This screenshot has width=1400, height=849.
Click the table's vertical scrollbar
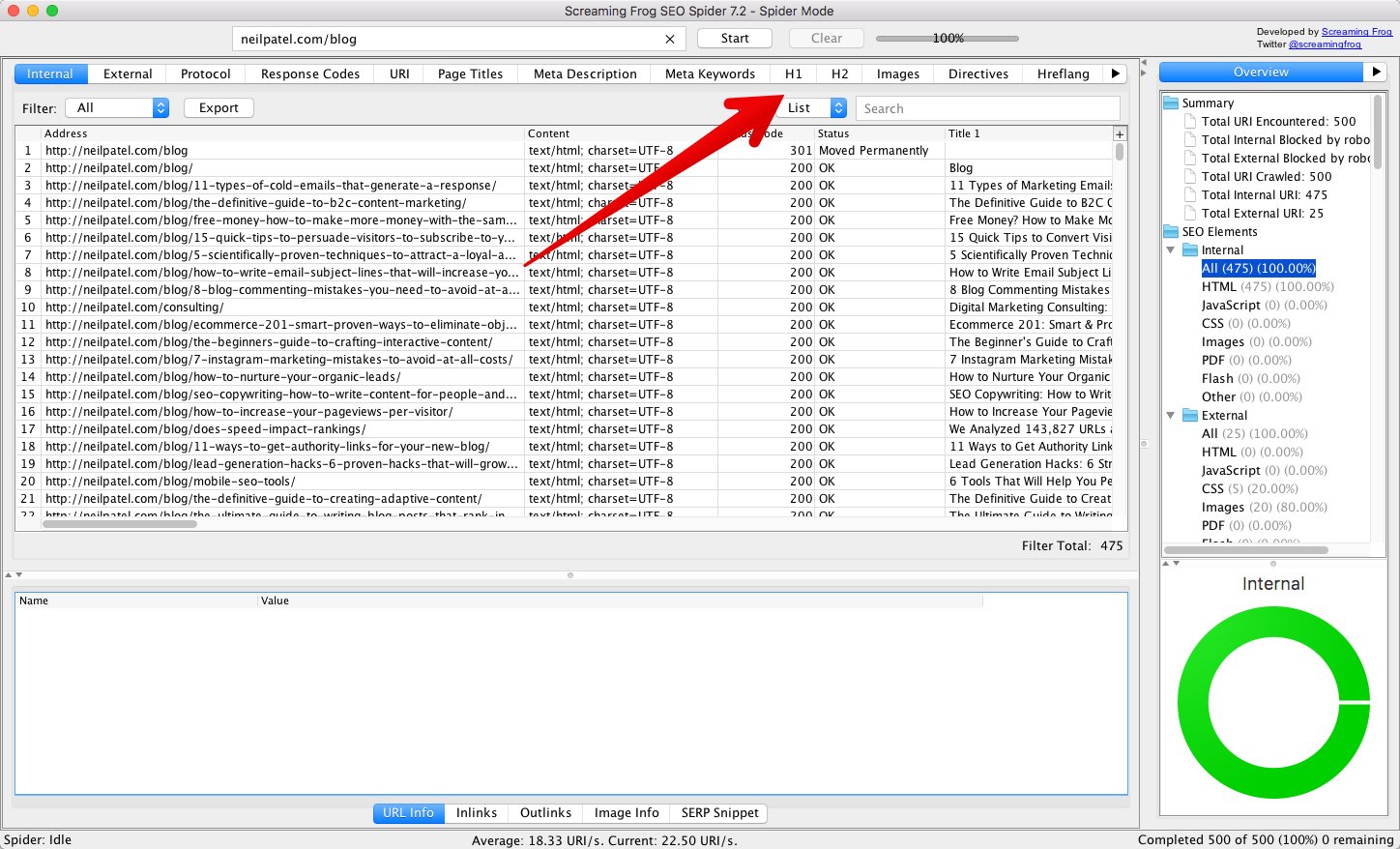pyautogui.click(x=1120, y=152)
